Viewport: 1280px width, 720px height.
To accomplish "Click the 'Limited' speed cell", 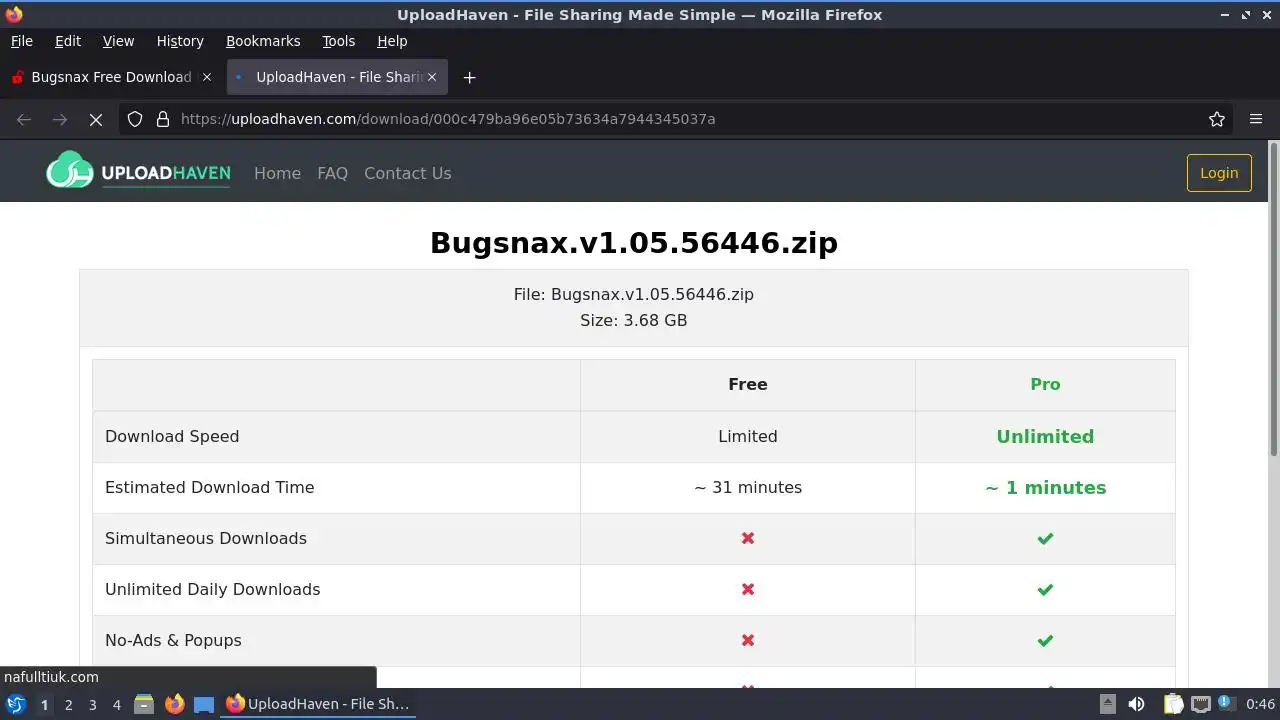I will click(x=748, y=436).
